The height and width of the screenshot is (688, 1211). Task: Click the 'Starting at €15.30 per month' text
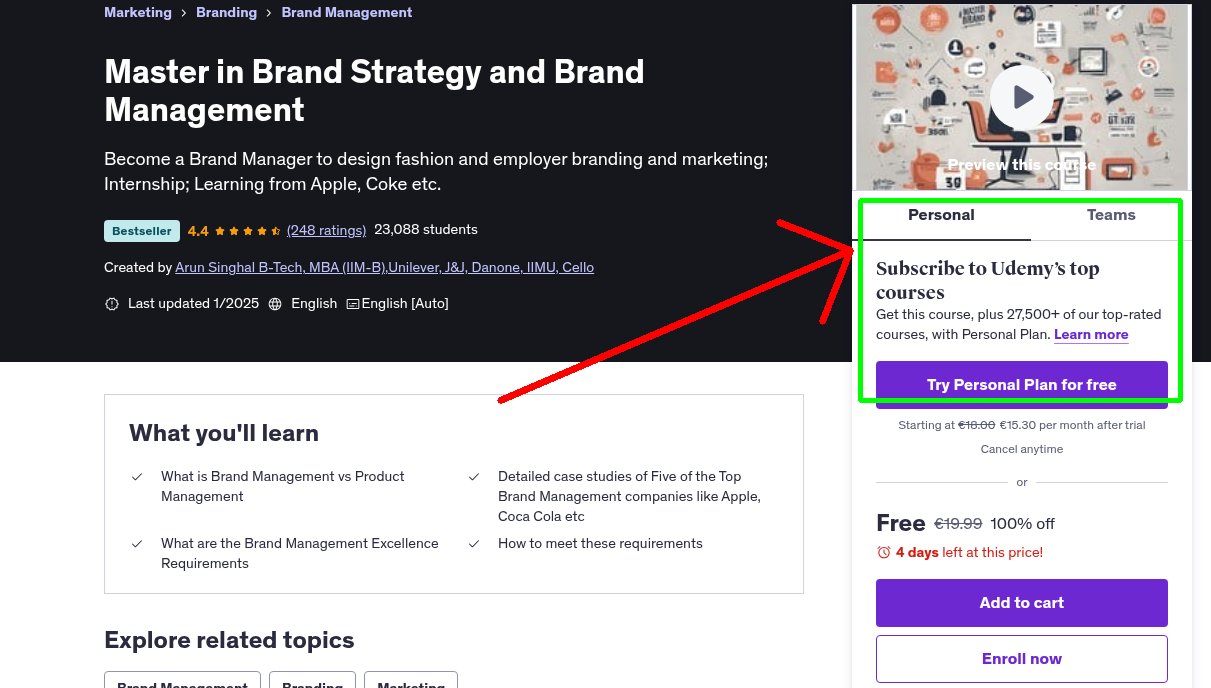(1022, 425)
